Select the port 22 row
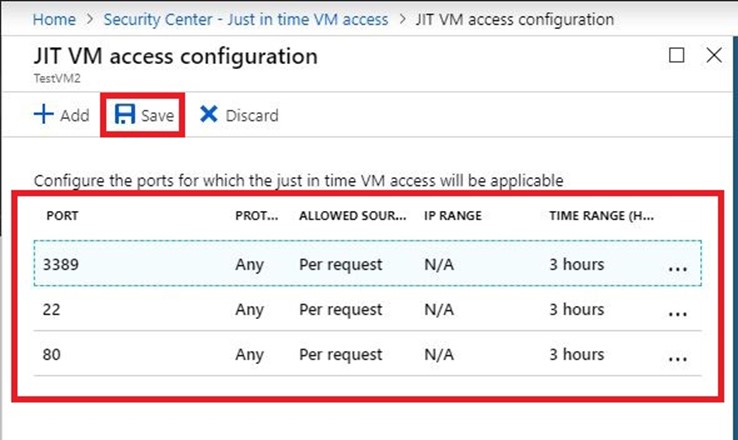Image resolution: width=738 pixels, height=440 pixels. tap(368, 309)
